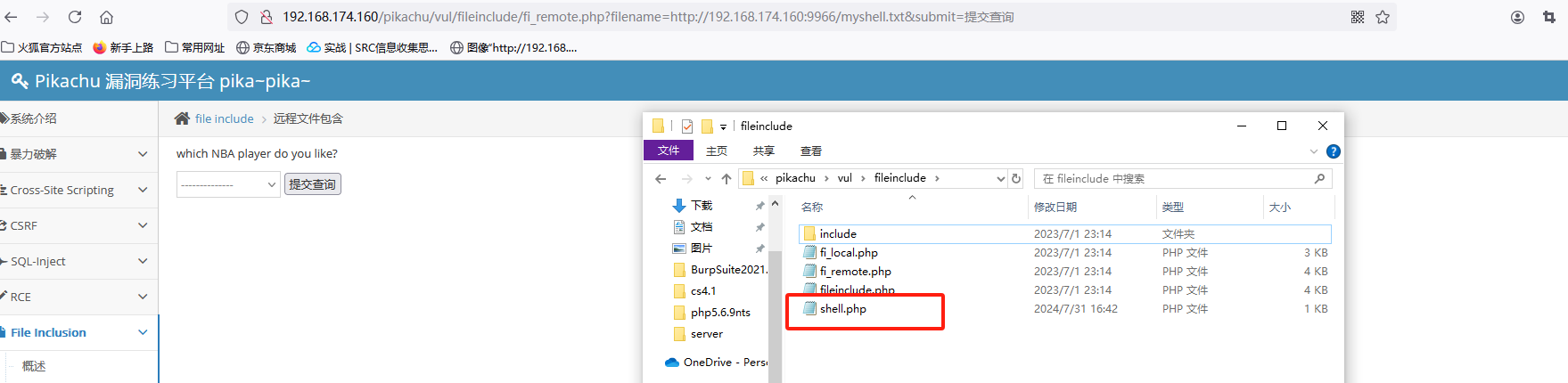Expand the SQL-Inject sidebar section
1568x383 pixels.
click(143, 261)
